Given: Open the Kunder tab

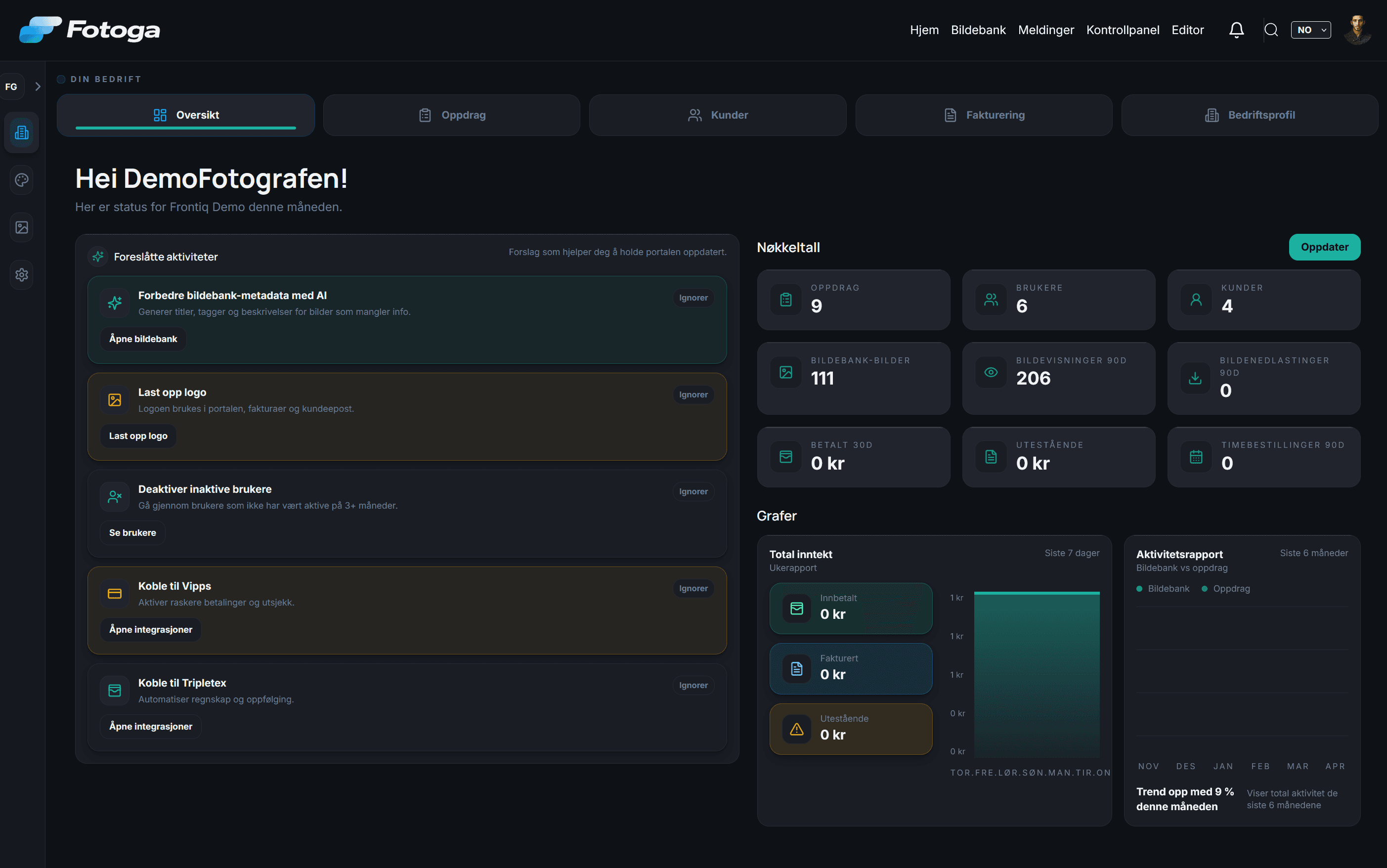Looking at the screenshot, I should [x=717, y=115].
